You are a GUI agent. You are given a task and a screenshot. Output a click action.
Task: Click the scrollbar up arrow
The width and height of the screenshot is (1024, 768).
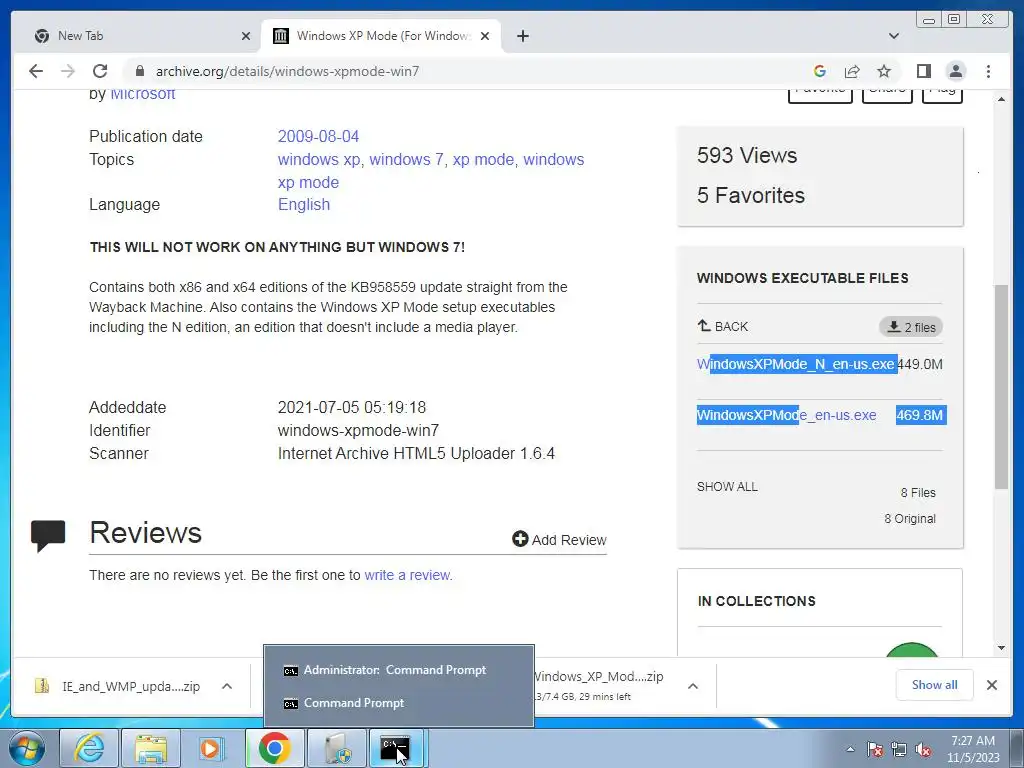[x=1001, y=99]
